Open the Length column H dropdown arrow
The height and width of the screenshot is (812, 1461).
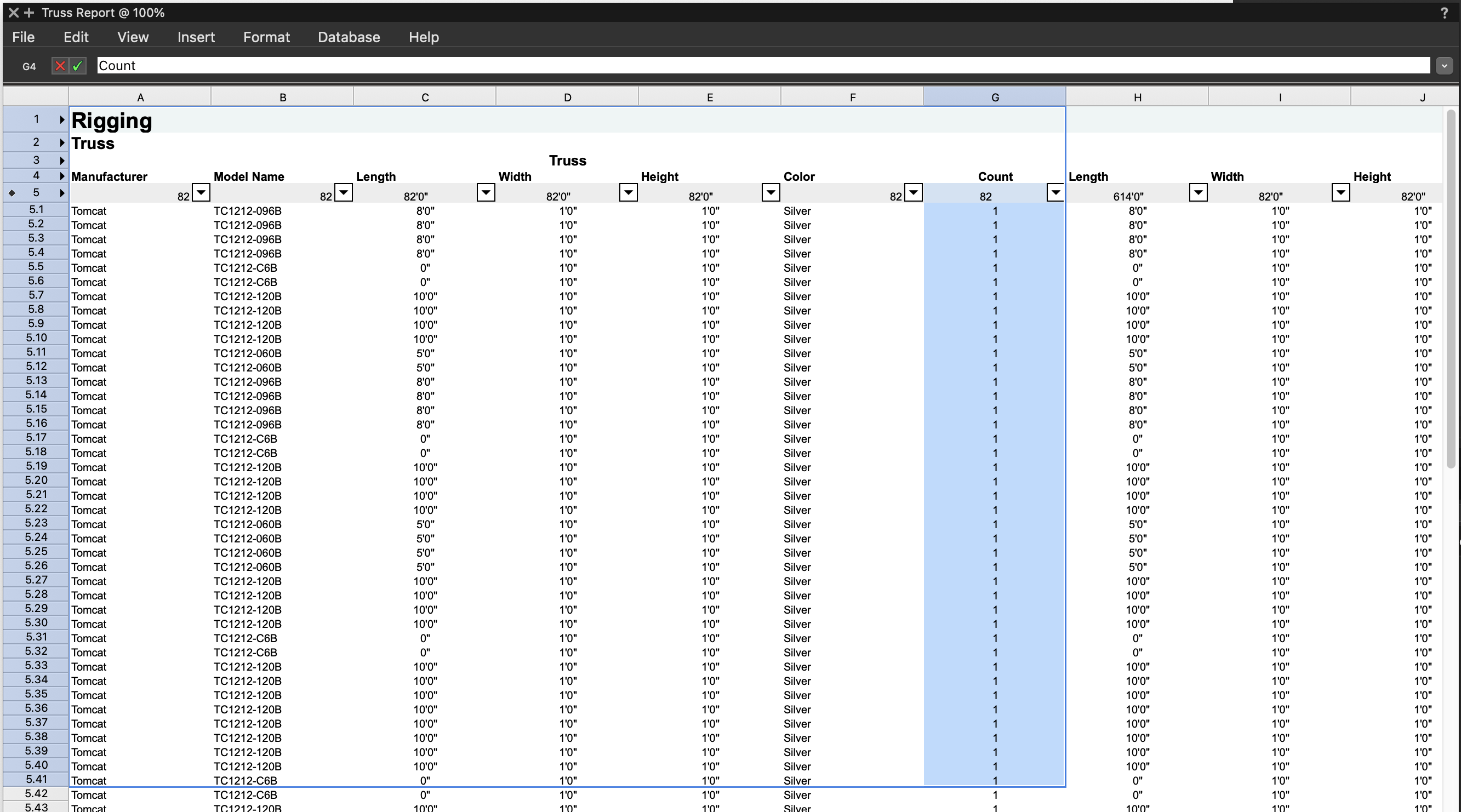point(1197,193)
